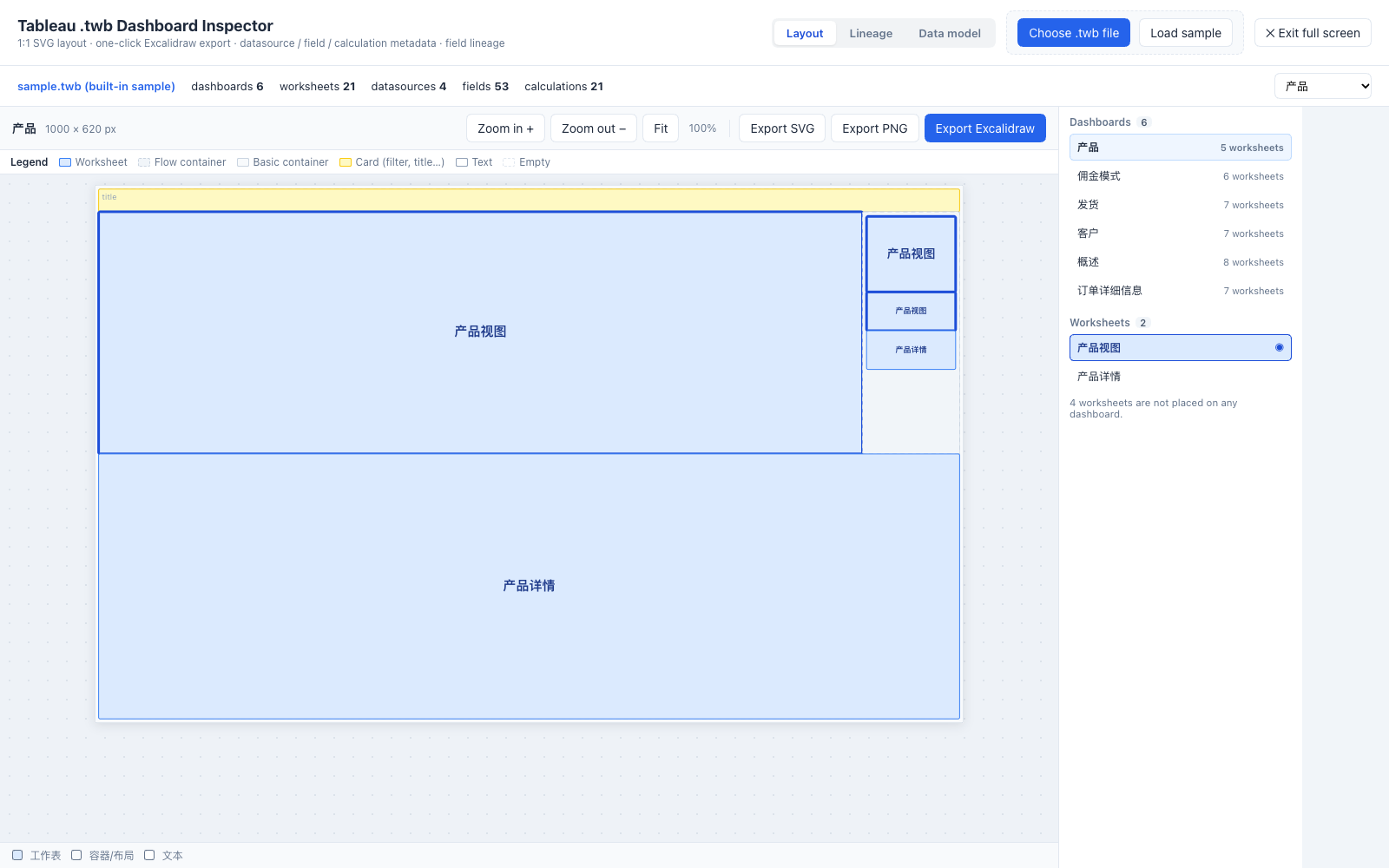This screenshot has height=868, width=1389.
Task: Click sample.twb (built-in sample) link
Action: pos(96,86)
